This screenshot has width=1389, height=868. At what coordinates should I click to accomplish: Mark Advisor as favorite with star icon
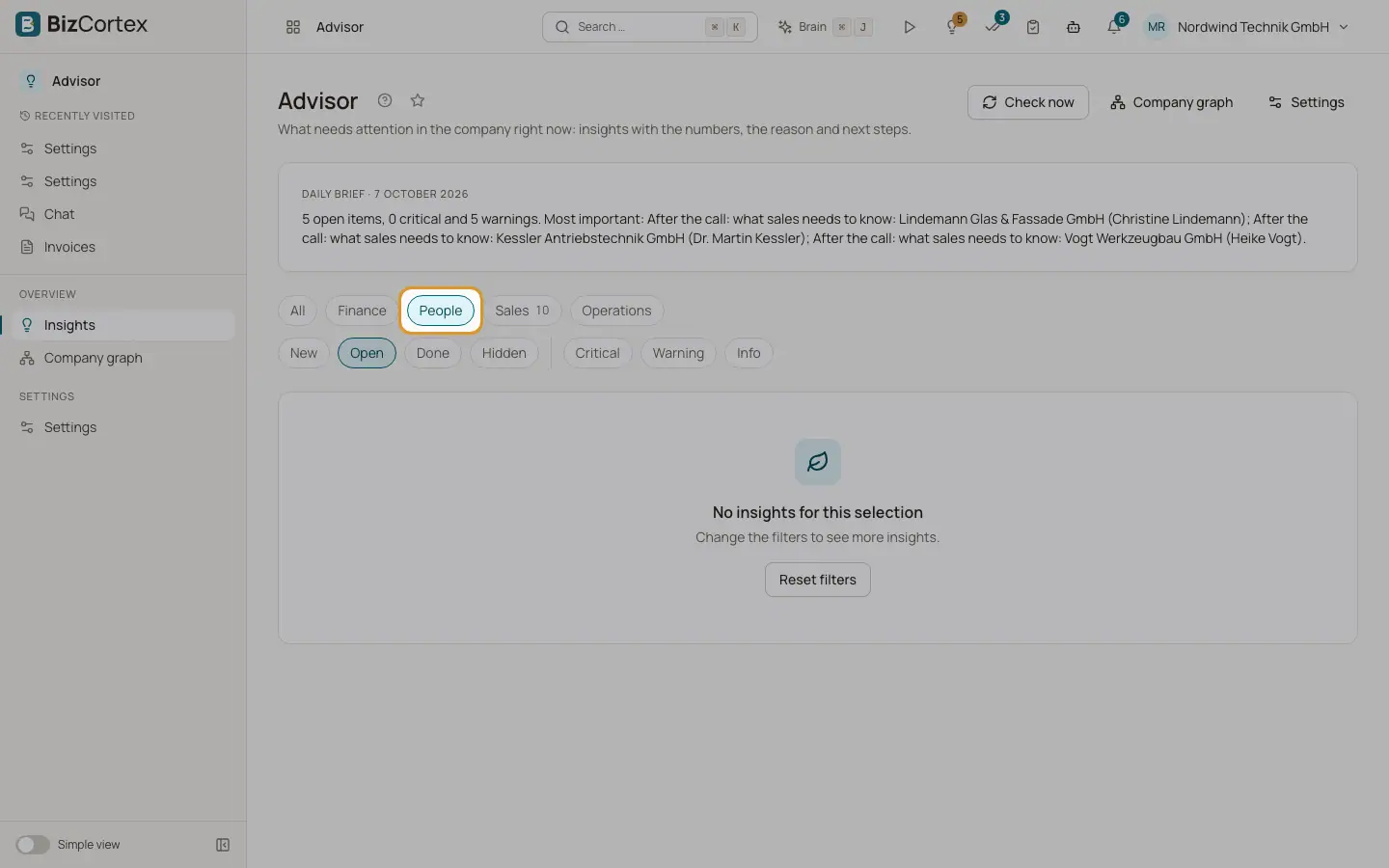tap(418, 100)
